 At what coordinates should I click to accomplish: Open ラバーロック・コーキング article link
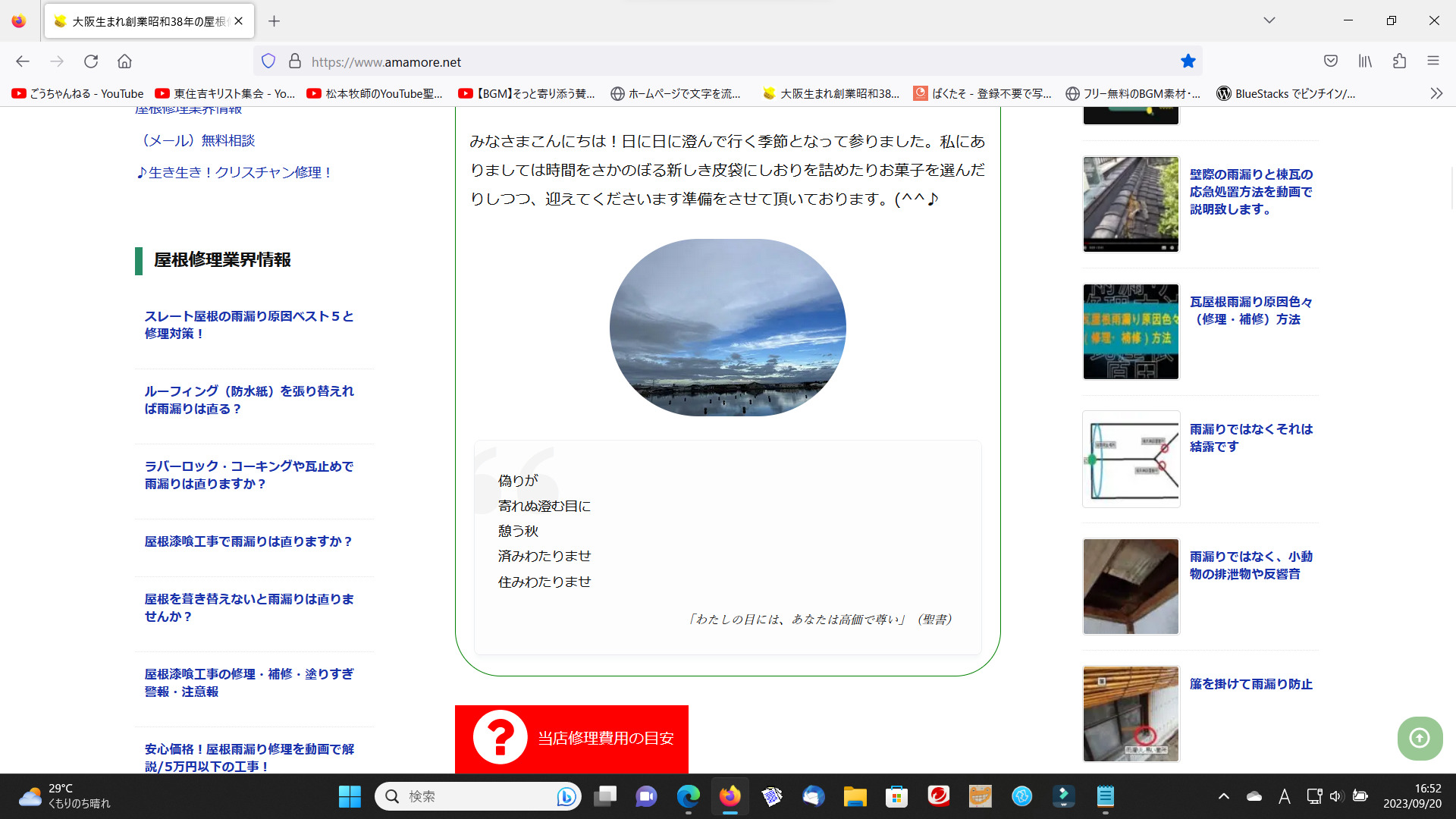coord(249,475)
